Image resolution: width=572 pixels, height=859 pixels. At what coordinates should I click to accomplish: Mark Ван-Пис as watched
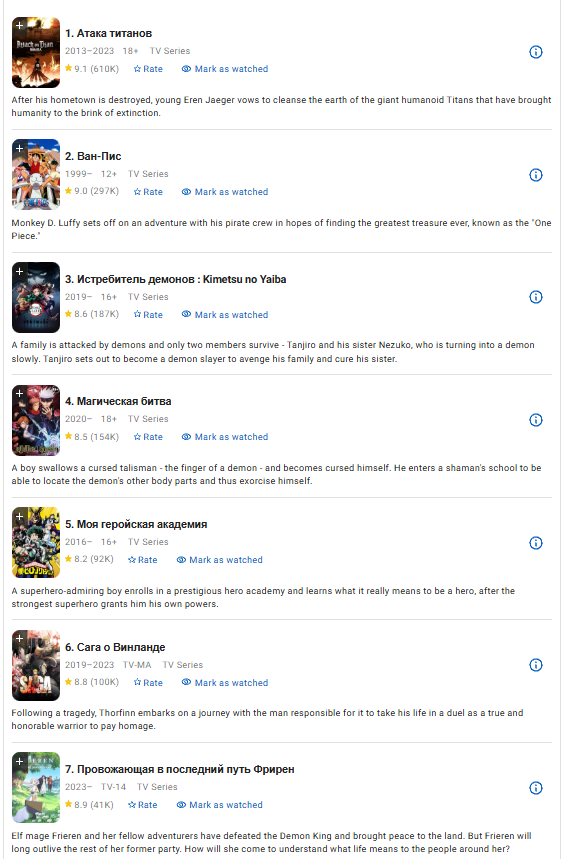tap(225, 192)
